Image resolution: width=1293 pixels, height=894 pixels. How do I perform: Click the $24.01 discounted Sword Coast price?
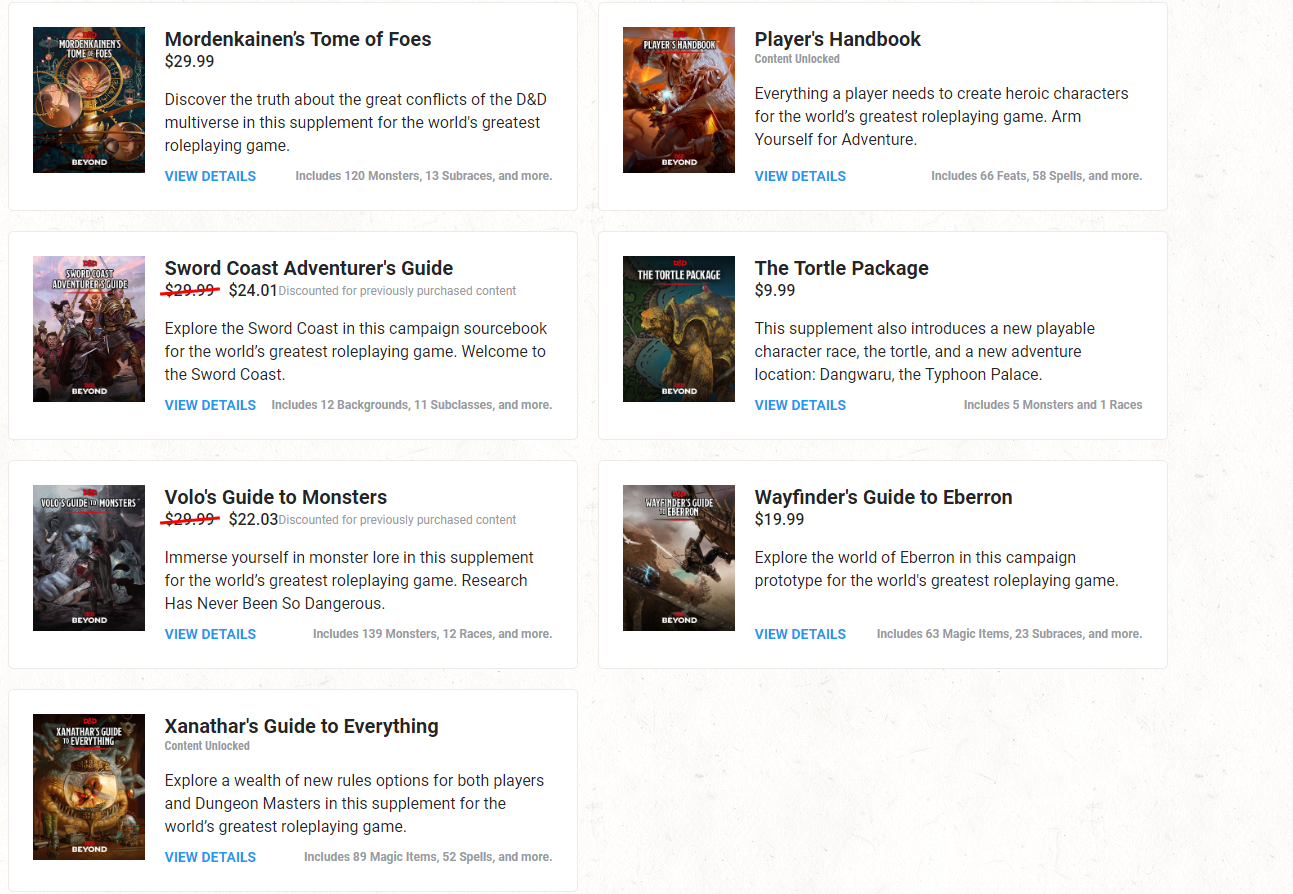[x=253, y=291]
